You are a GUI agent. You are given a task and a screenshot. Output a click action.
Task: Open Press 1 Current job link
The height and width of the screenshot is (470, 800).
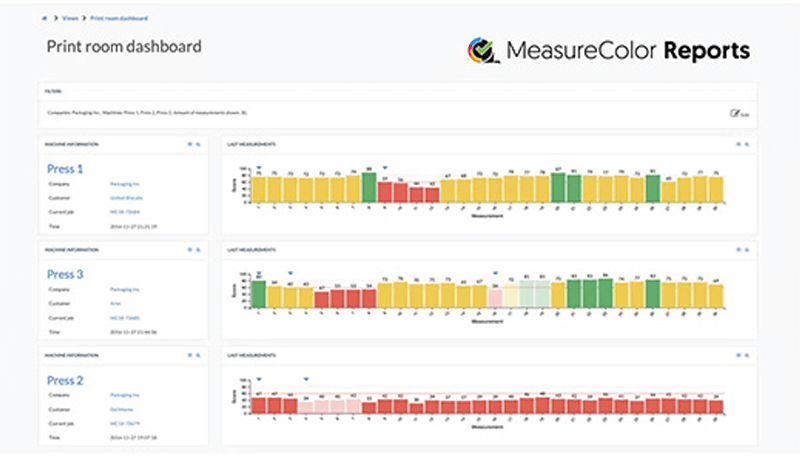[125, 212]
